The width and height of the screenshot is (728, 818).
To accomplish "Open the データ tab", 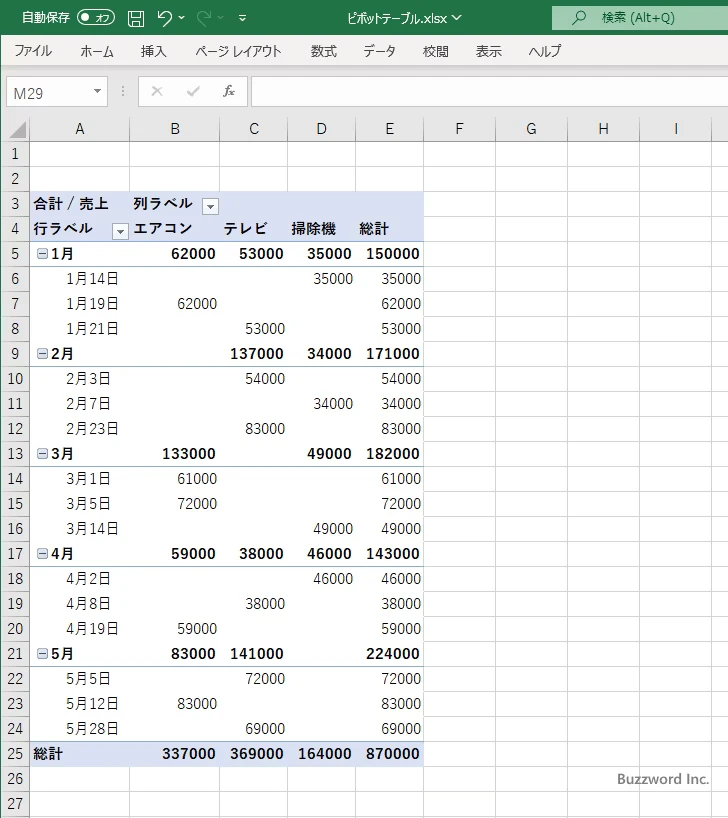I will coord(379,51).
